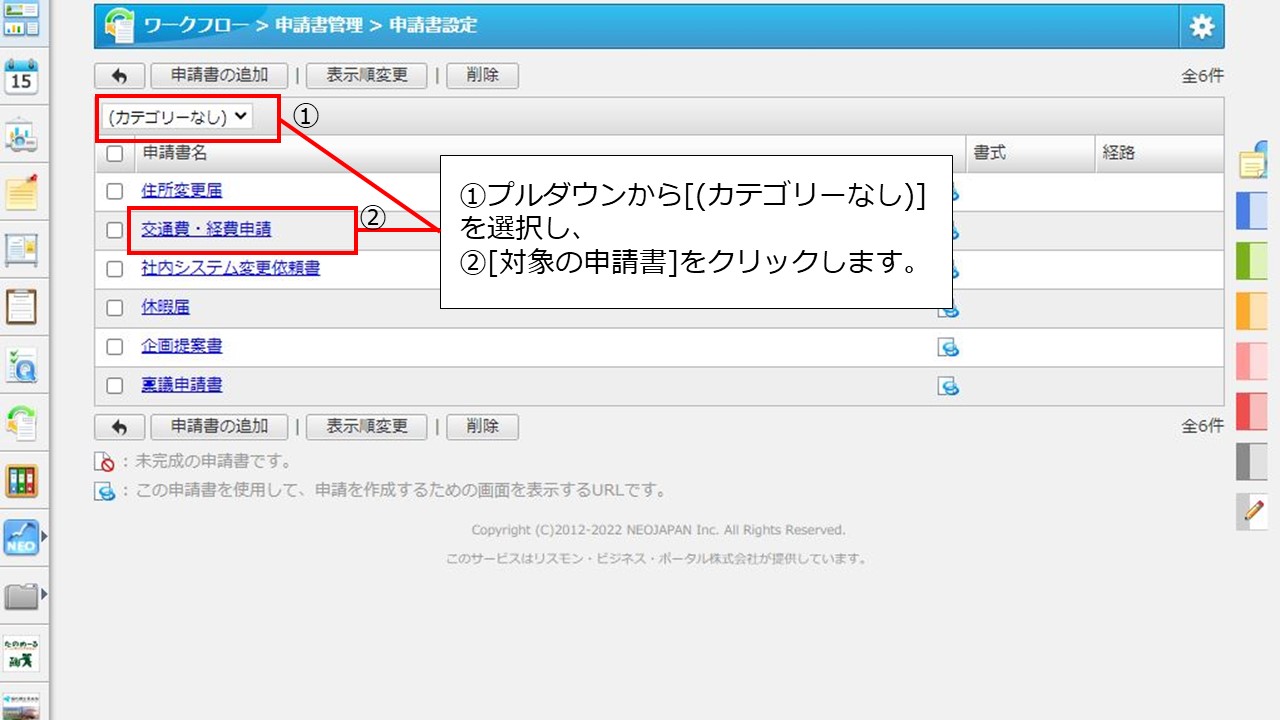The image size is (1280, 720).
Task: Open the bulletin board icon in the sidebar
Action: 22,249
